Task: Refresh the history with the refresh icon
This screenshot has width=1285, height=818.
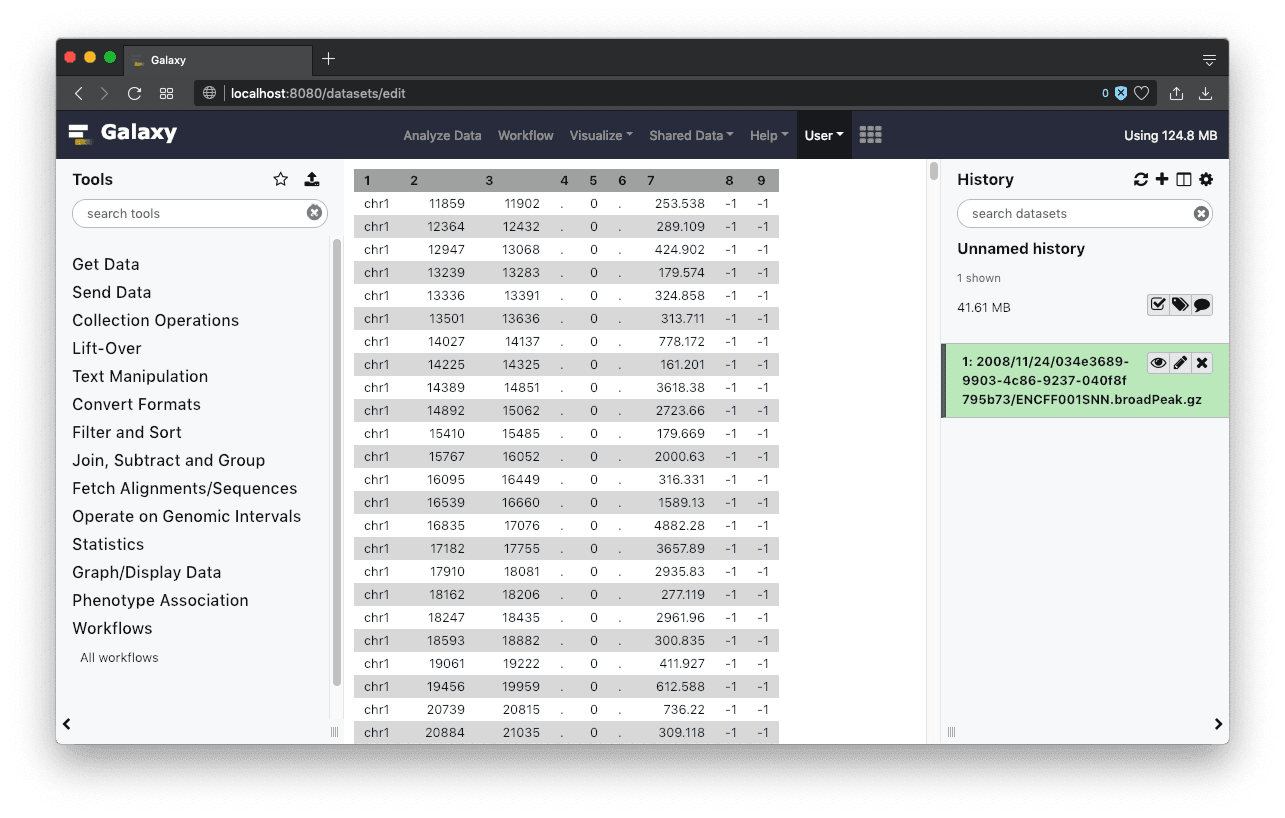Action: click(x=1141, y=179)
